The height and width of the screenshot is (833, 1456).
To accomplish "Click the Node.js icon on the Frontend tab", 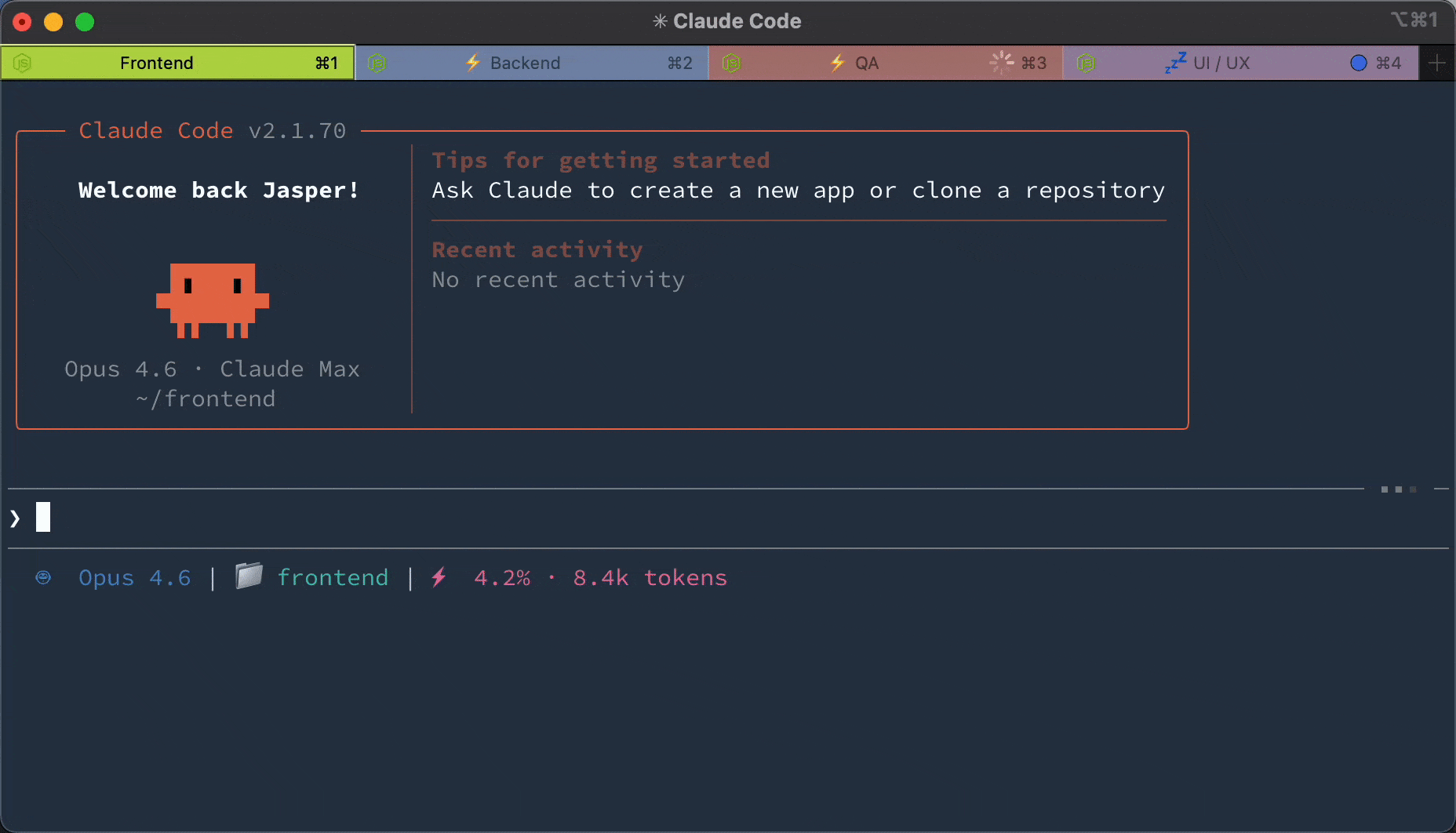I will point(23,63).
